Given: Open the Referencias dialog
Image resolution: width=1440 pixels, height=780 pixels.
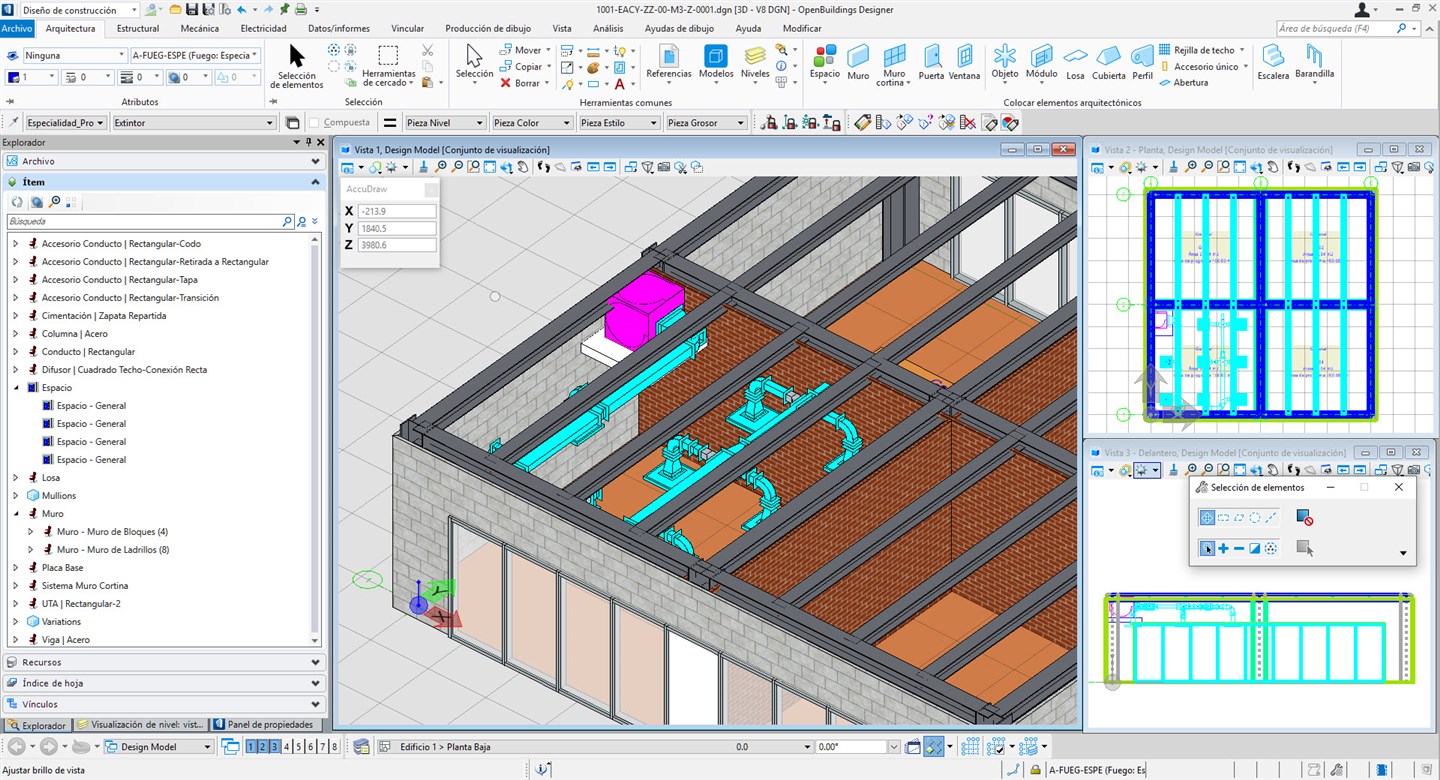Looking at the screenshot, I should pos(669,62).
